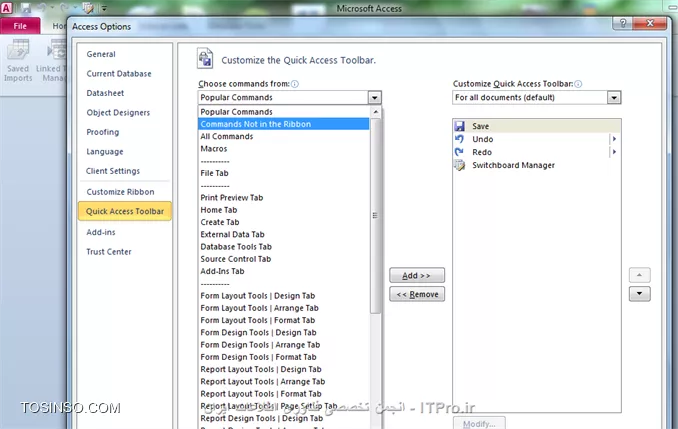Click the Move Up arrow button
678x429 pixels.
pyautogui.click(x=640, y=275)
